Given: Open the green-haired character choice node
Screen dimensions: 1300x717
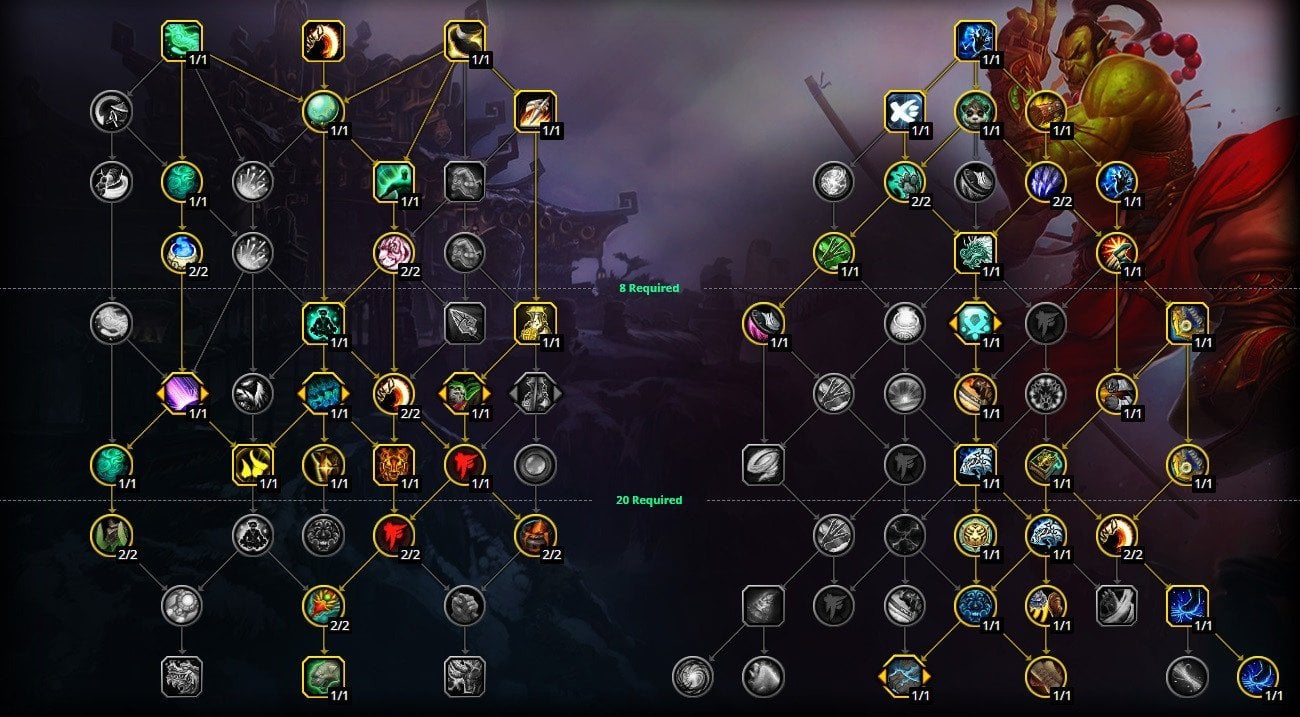Looking at the screenshot, I should tap(464, 393).
